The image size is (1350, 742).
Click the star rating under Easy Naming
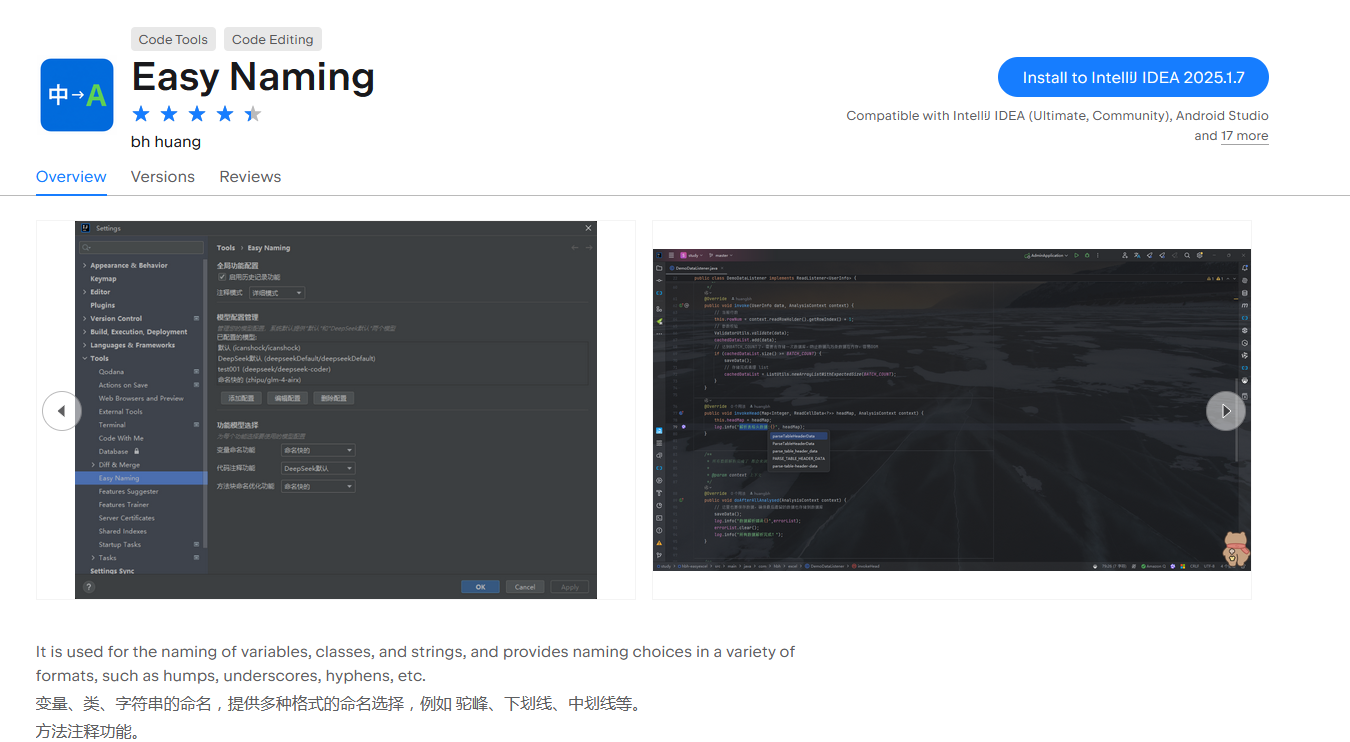[x=197, y=114]
